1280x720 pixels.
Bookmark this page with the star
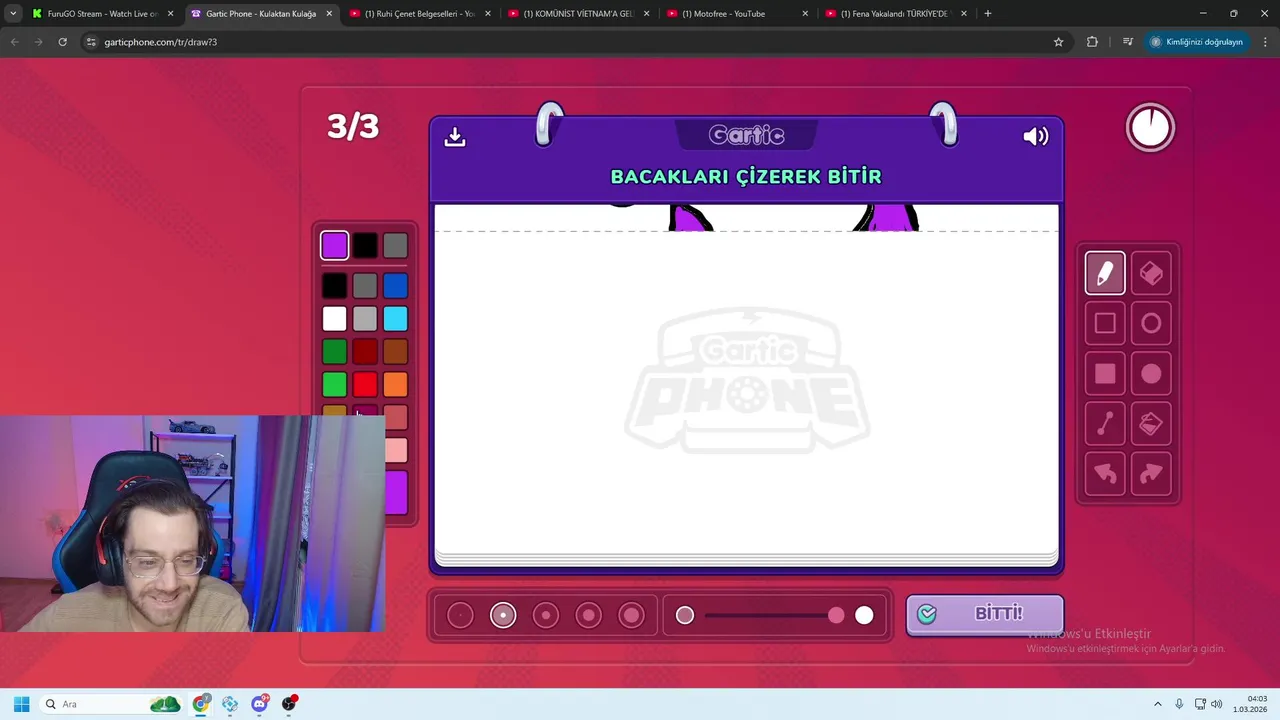click(x=1058, y=42)
